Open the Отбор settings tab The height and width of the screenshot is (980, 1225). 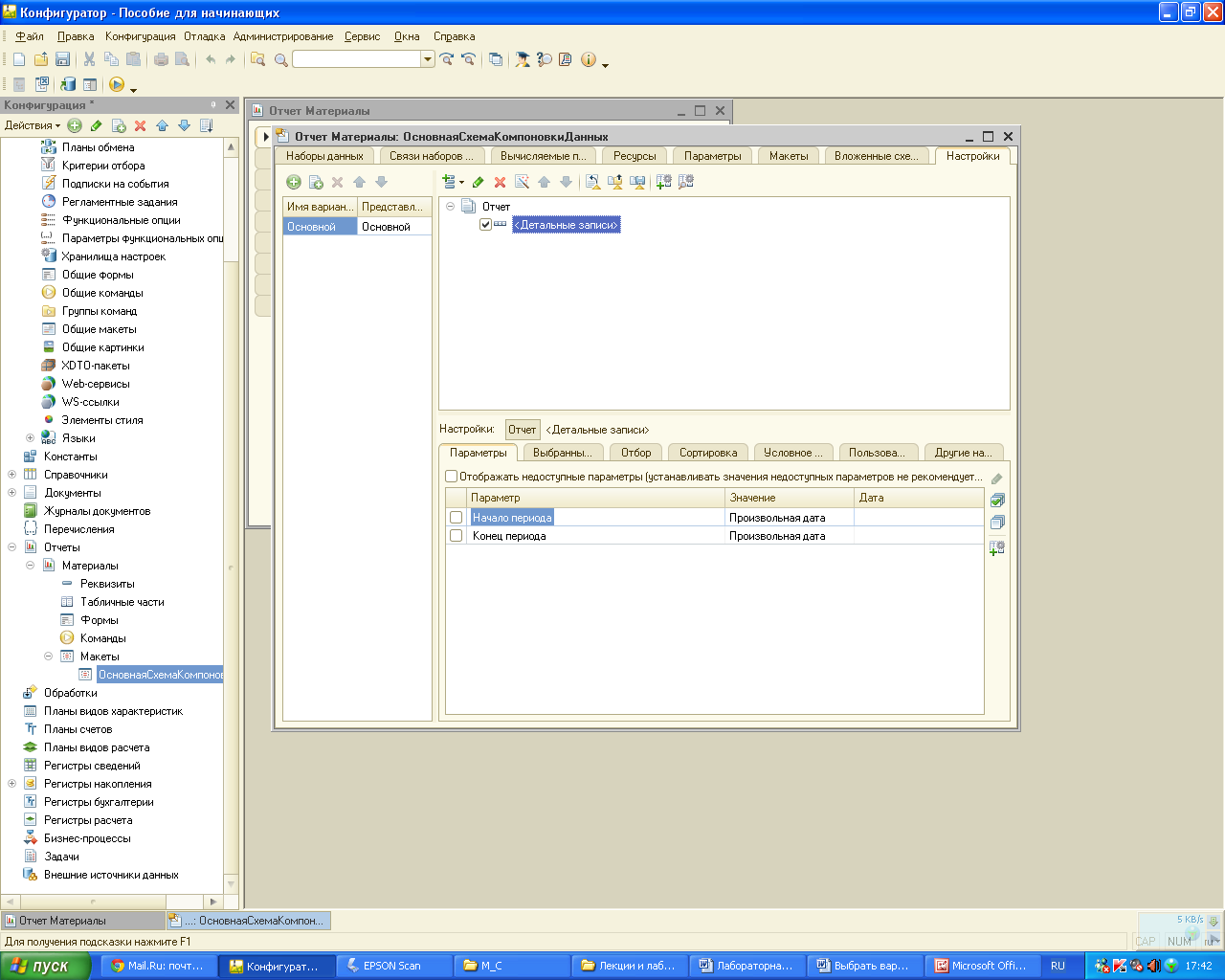635,453
